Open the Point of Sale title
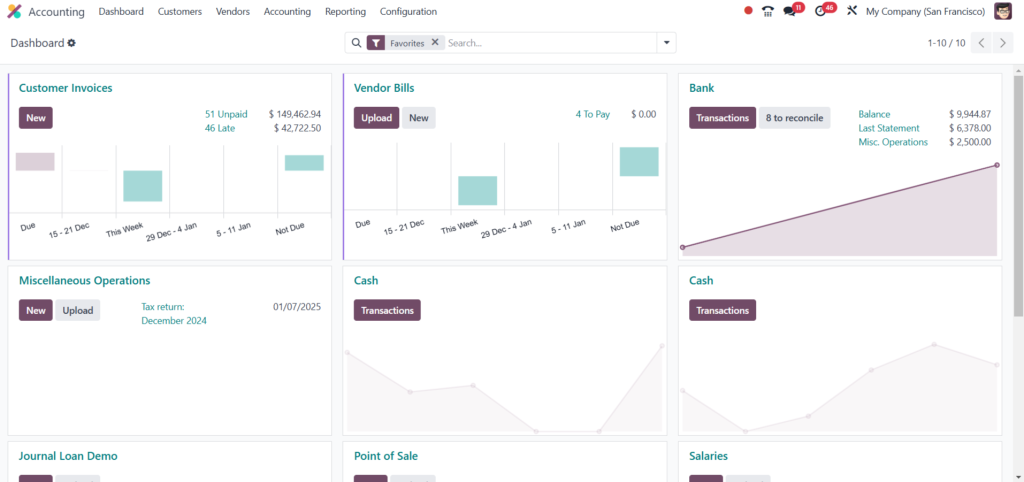This screenshot has width=1024, height=482. (385, 456)
